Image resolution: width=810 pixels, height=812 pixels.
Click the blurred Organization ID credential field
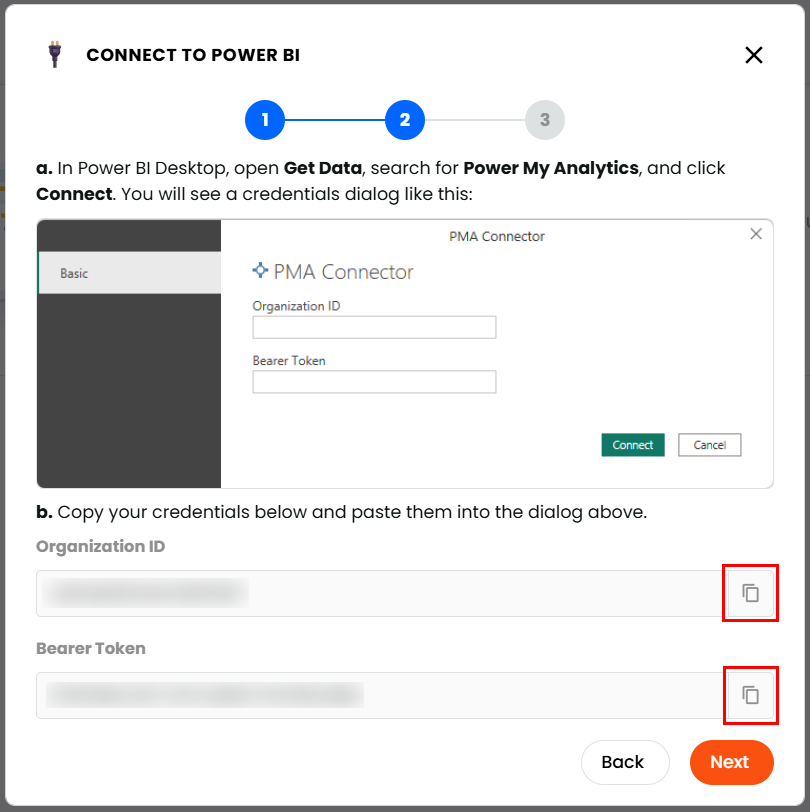tap(378, 593)
